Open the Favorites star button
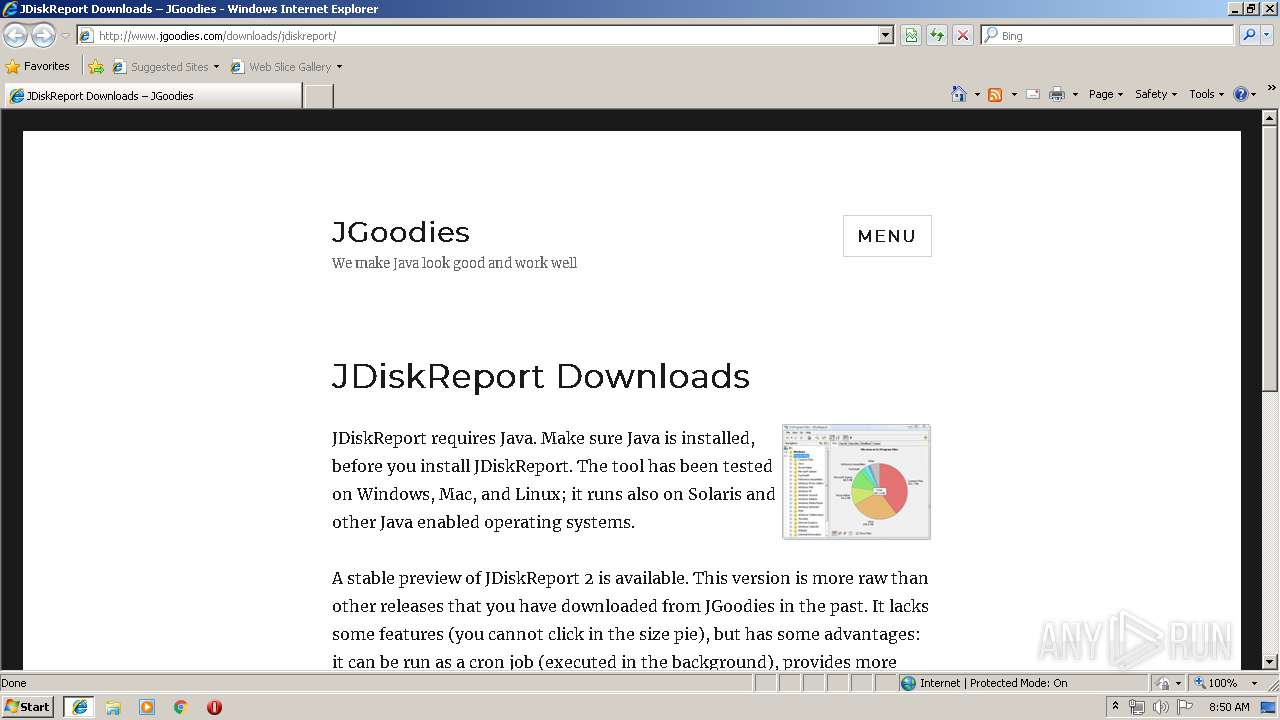This screenshot has height=720, width=1280. pyautogui.click(x=38, y=66)
